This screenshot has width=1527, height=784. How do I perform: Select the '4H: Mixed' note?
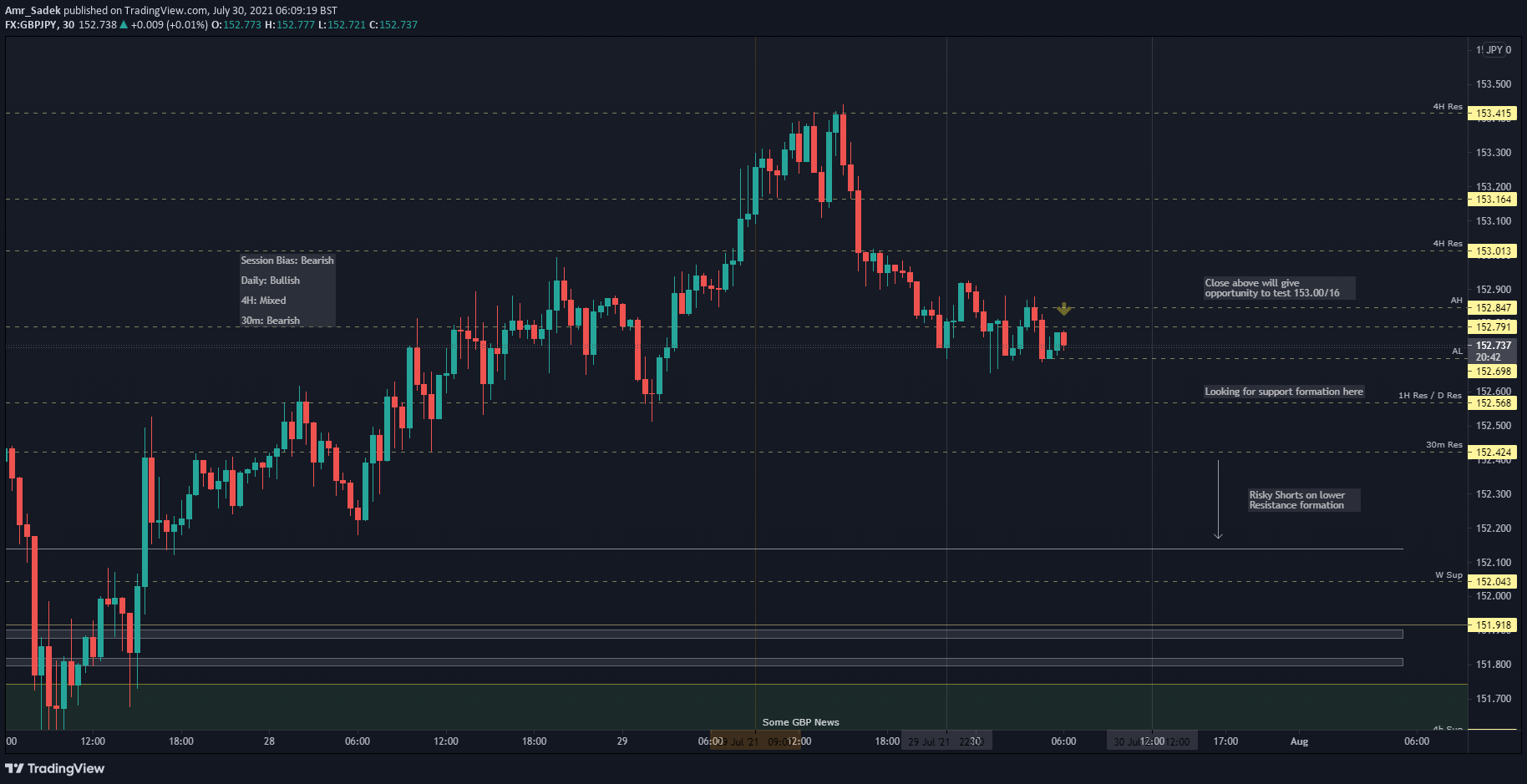click(264, 301)
